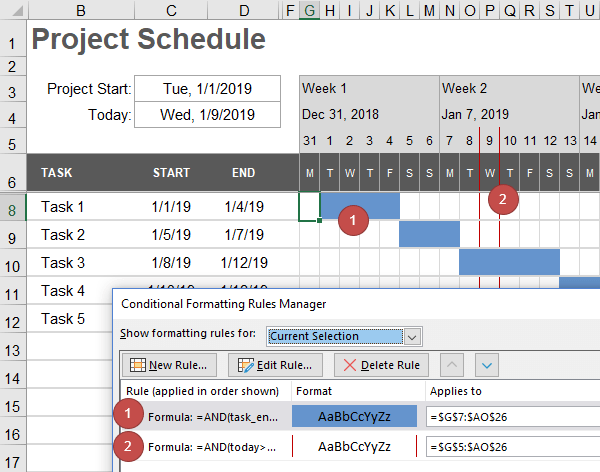Select the entire sheet corner triangle
This screenshot has height=472, width=600.
16,10
